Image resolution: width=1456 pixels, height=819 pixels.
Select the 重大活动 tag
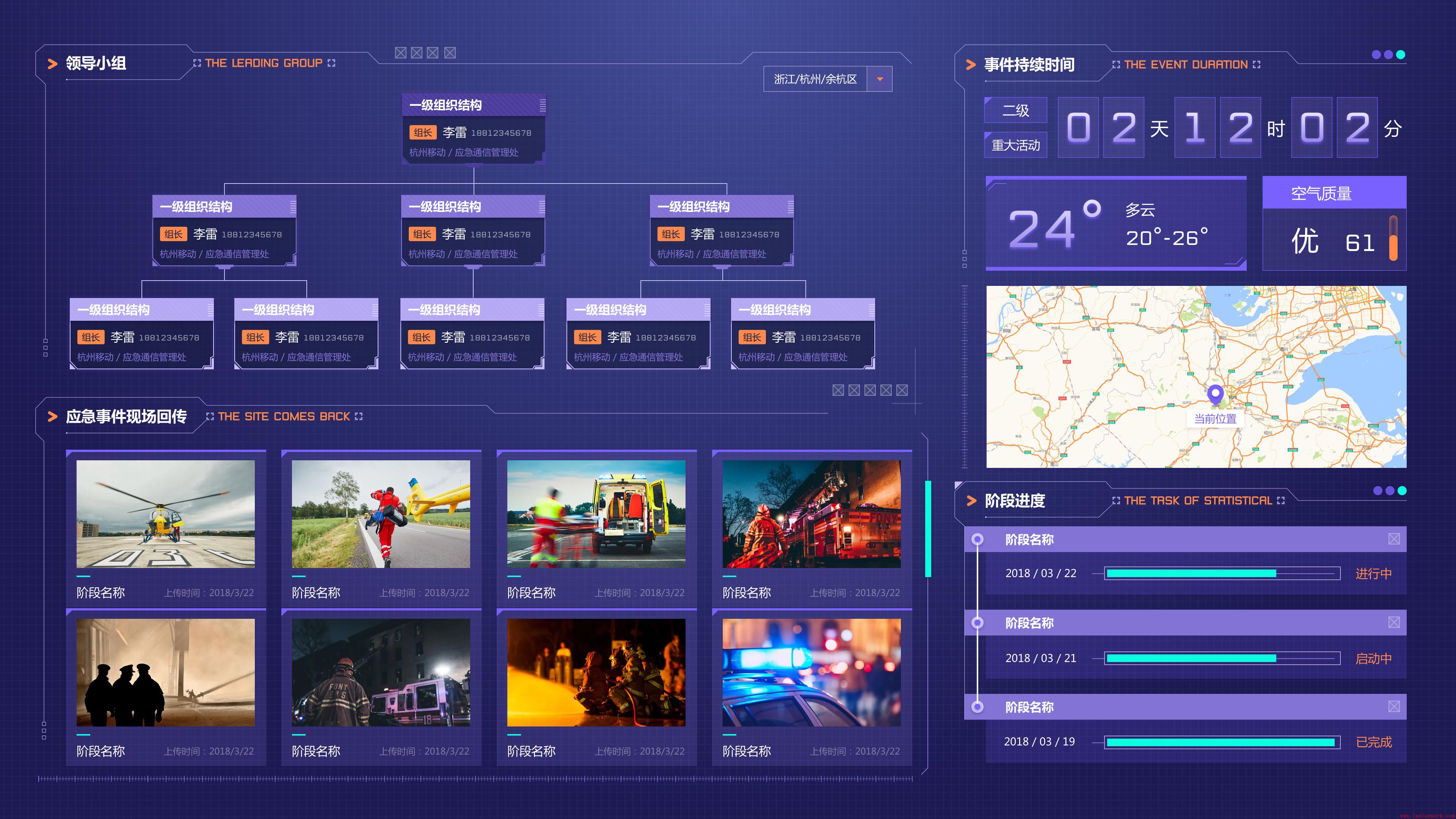pyautogui.click(x=1015, y=145)
